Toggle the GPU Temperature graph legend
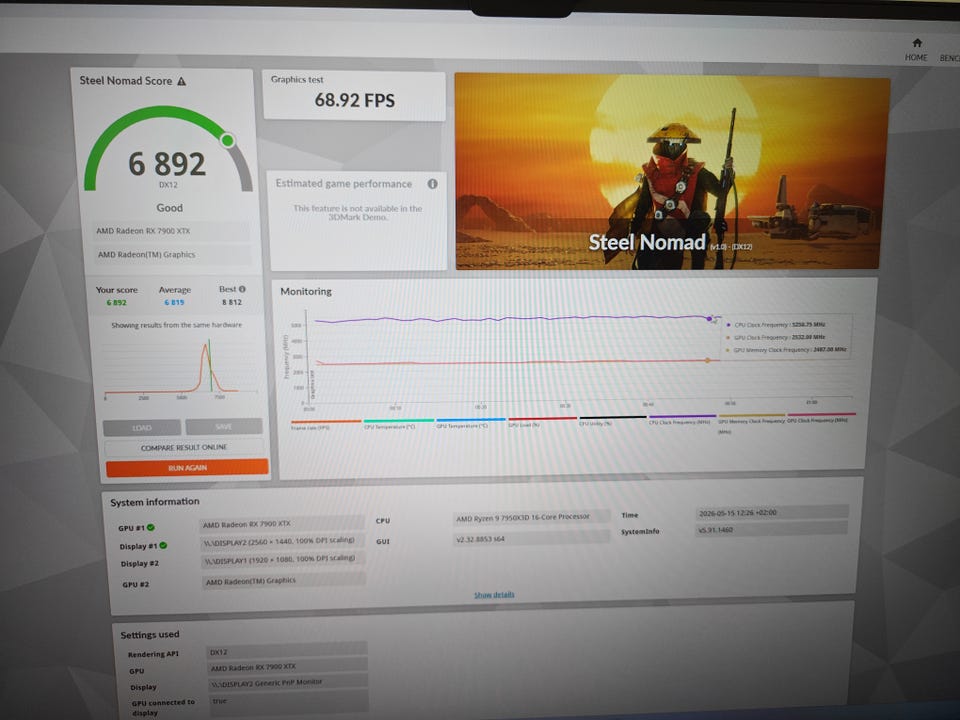The width and height of the screenshot is (960, 720). [470, 423]
